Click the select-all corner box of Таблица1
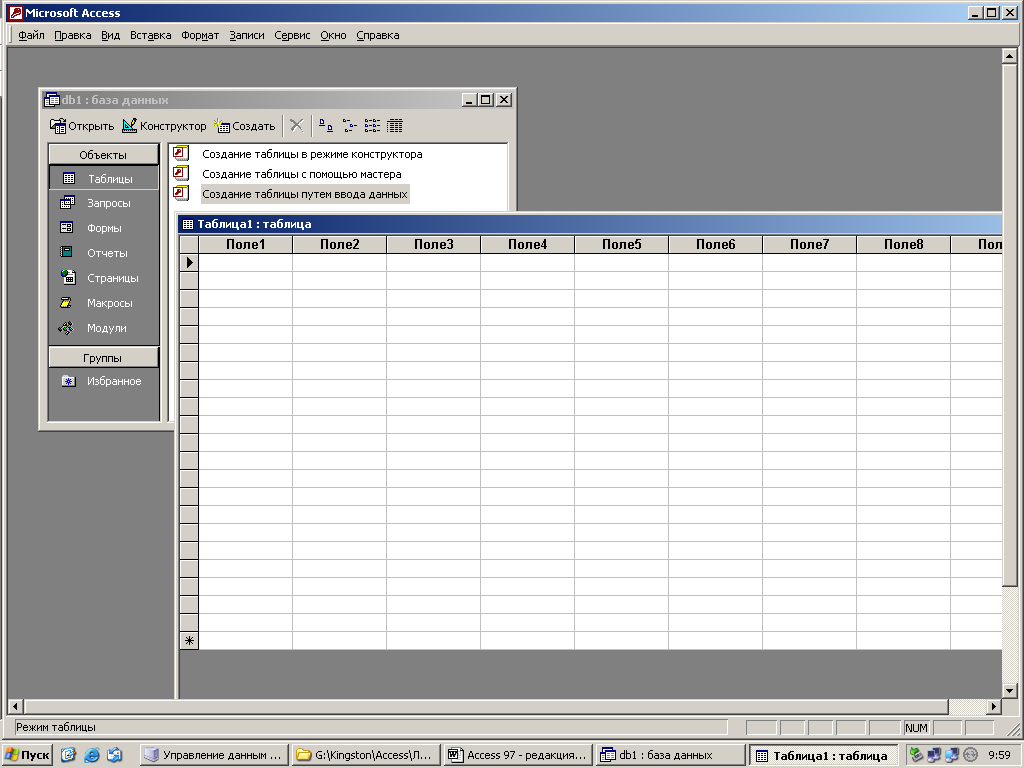Image resolution: width=1024 pixels, height=768 pixels. (189, 244)
